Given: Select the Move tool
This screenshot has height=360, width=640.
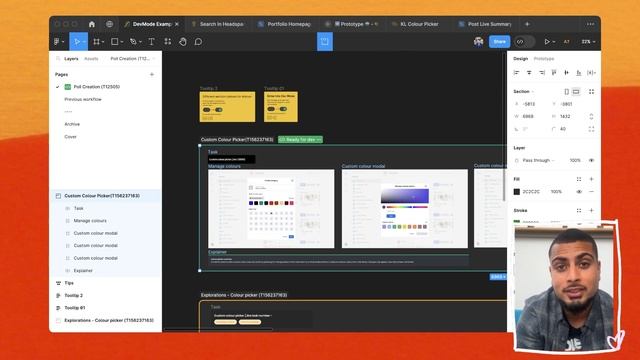Looking at the screenshot, I should [76, 42].
